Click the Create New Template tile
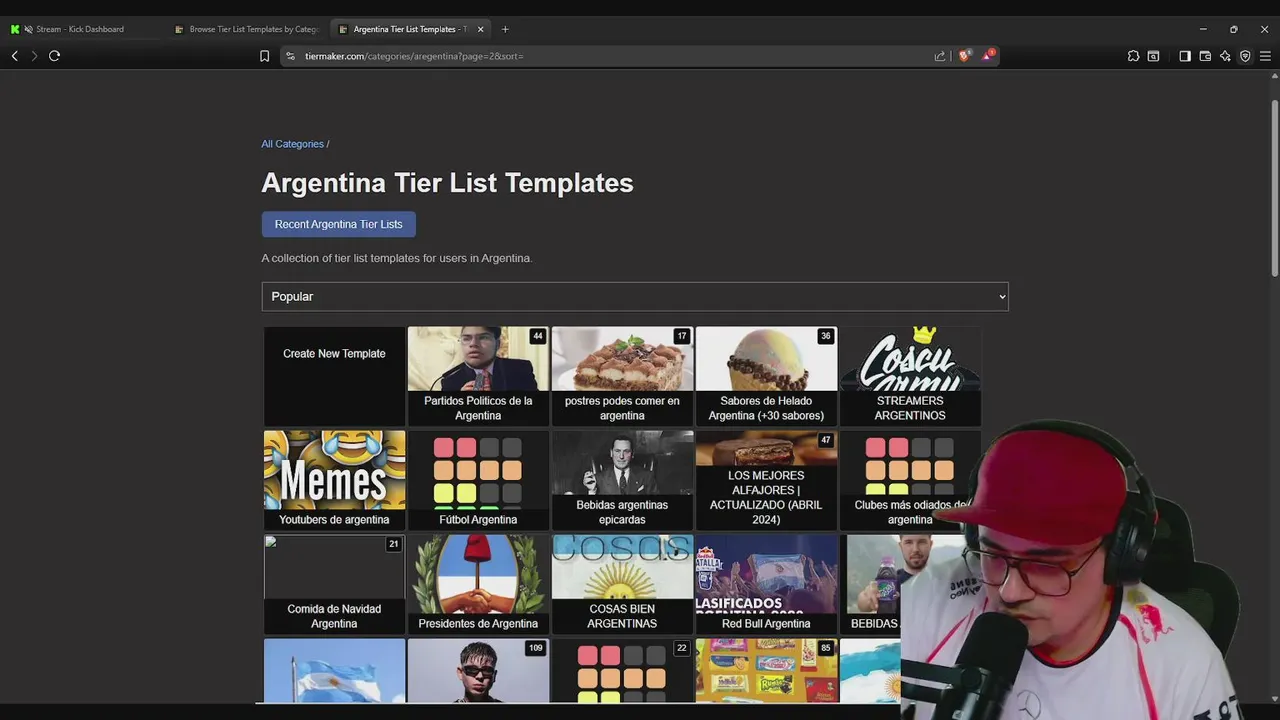1280x720 pixels. pyautogui.click(x=334, y=376)
